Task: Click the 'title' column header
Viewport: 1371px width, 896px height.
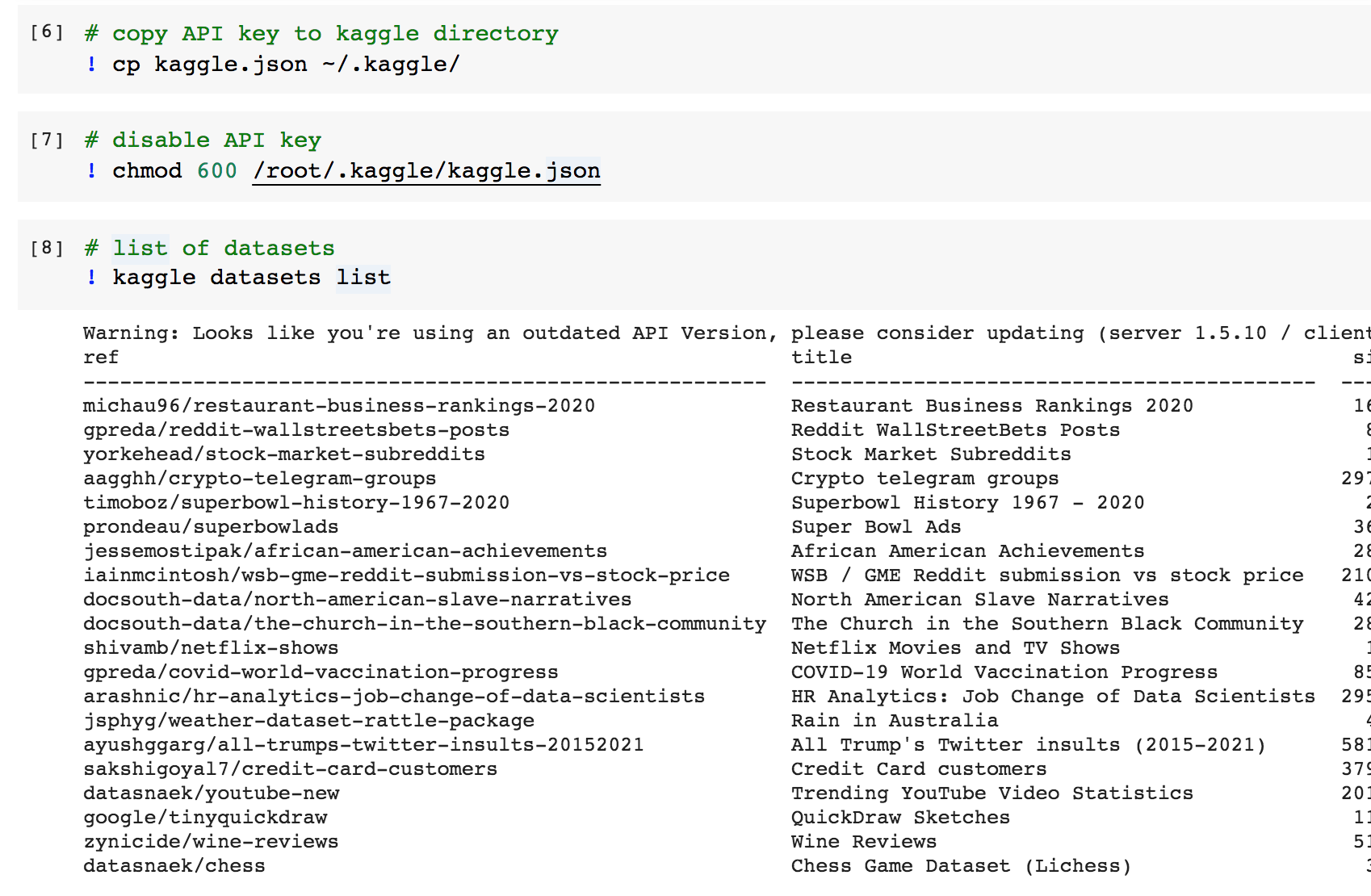Action: (x=821, y=357)
